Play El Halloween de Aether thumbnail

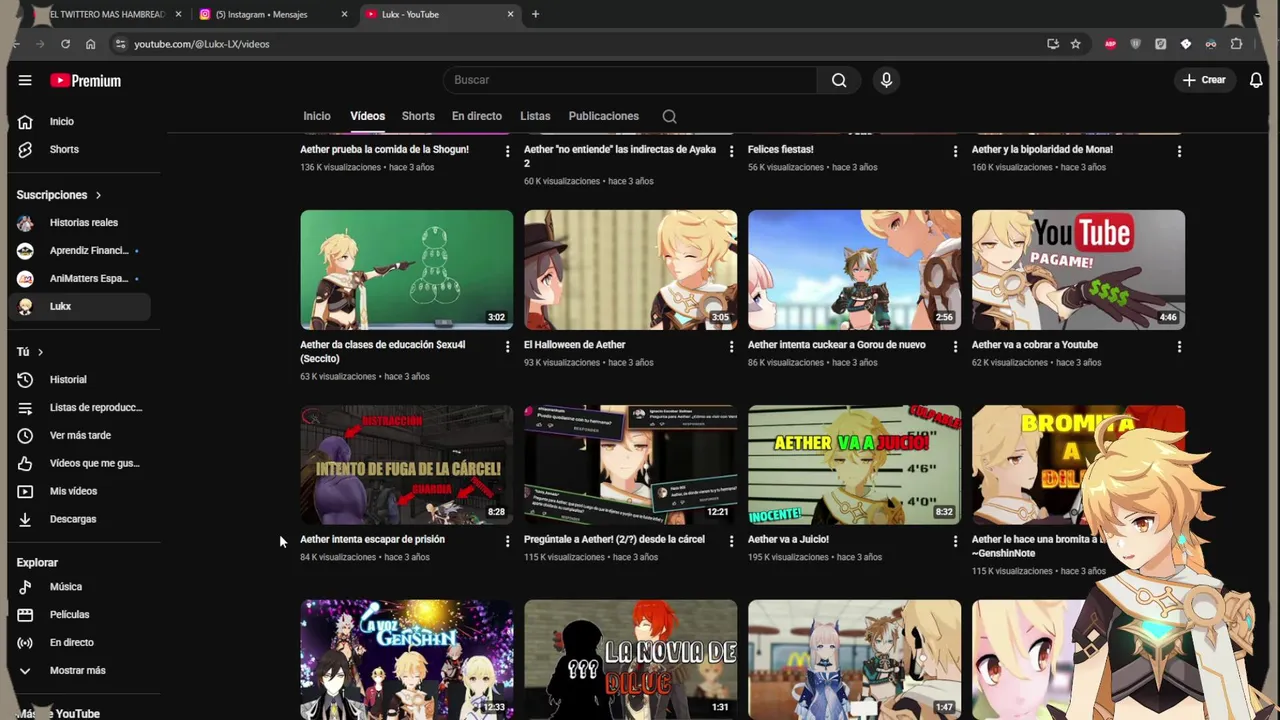(630, 269)
